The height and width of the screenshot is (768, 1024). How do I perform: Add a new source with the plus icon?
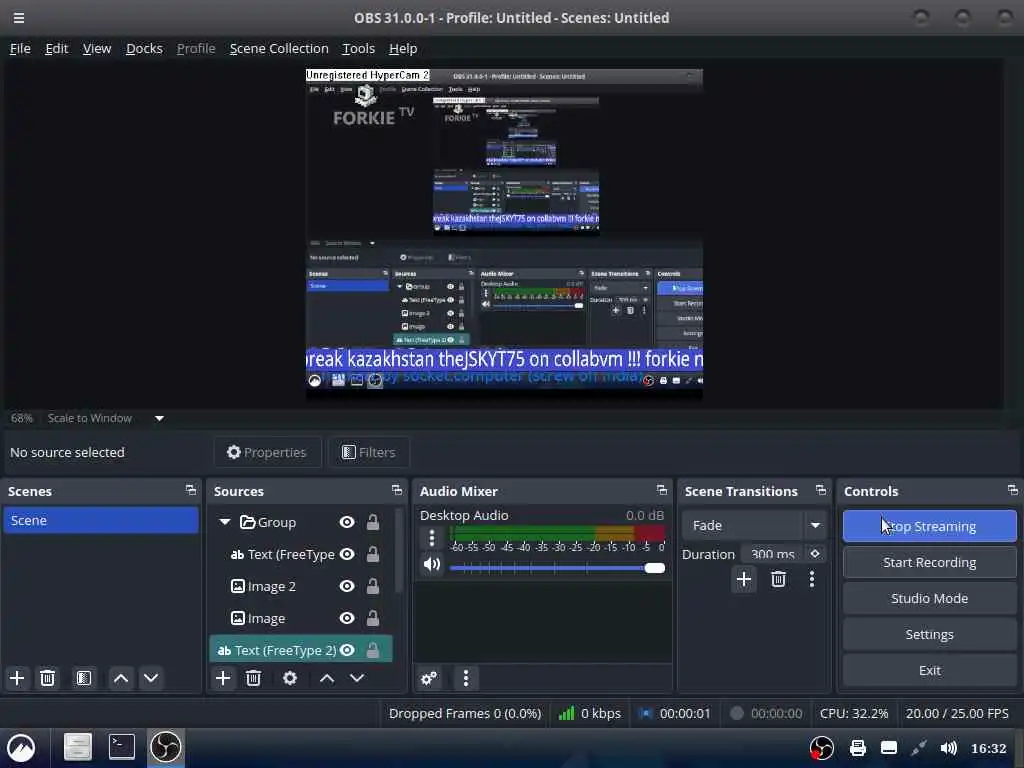click(223, 678)
